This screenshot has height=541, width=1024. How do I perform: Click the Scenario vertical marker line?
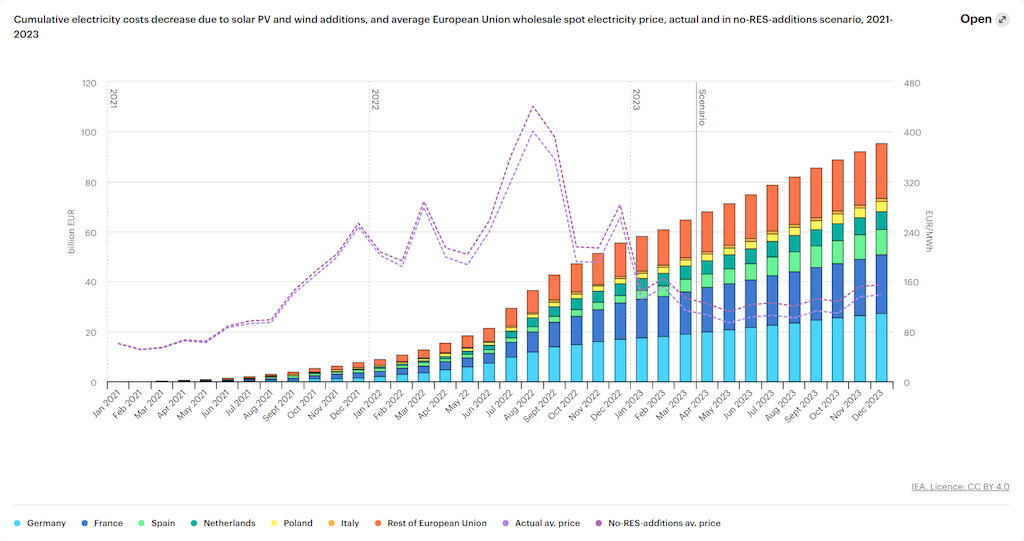click(696, 232)
